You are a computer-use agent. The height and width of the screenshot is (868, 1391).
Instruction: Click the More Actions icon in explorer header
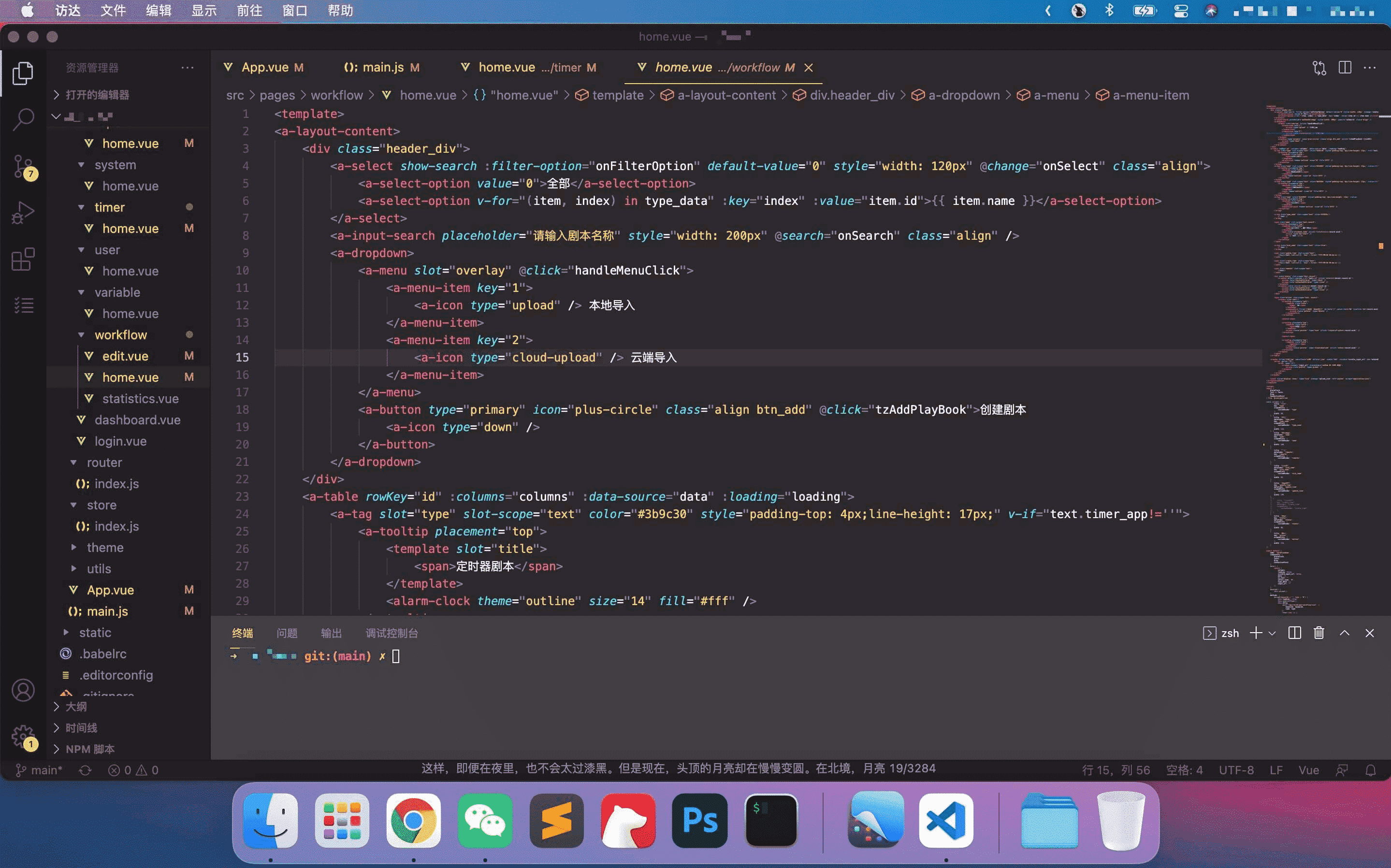[x=186, y=68]
